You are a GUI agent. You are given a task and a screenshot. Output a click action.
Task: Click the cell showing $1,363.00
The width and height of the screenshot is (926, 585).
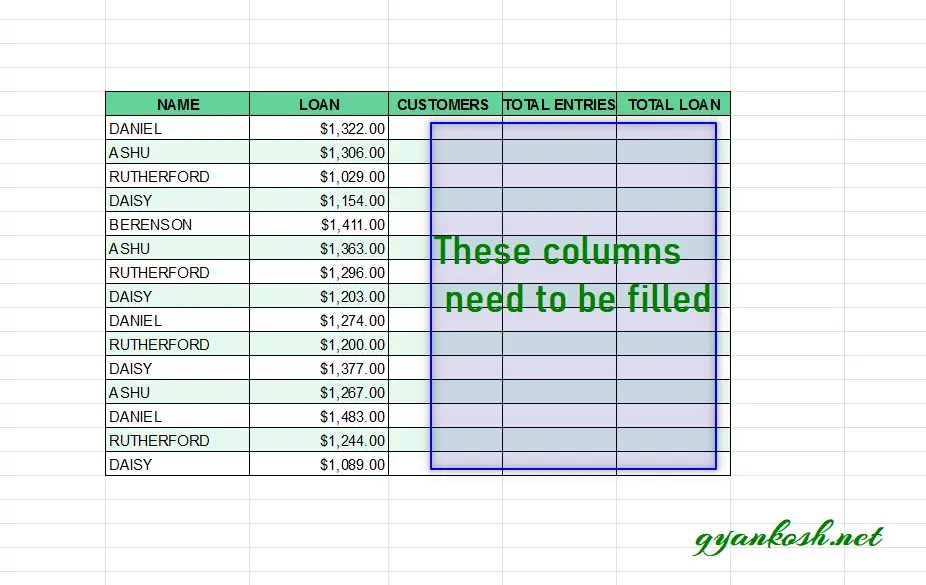pos(319,248)
